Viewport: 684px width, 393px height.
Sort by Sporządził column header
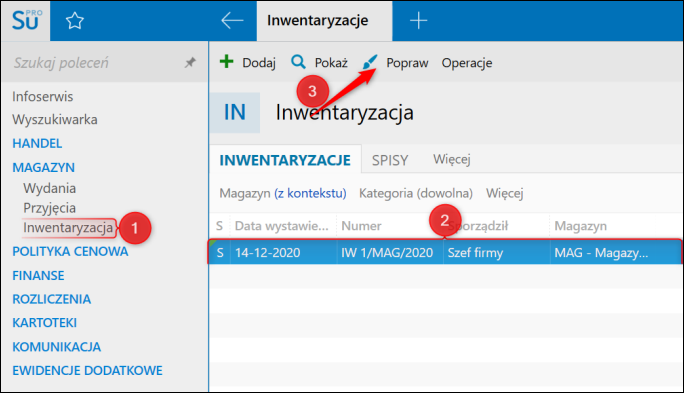496,226
